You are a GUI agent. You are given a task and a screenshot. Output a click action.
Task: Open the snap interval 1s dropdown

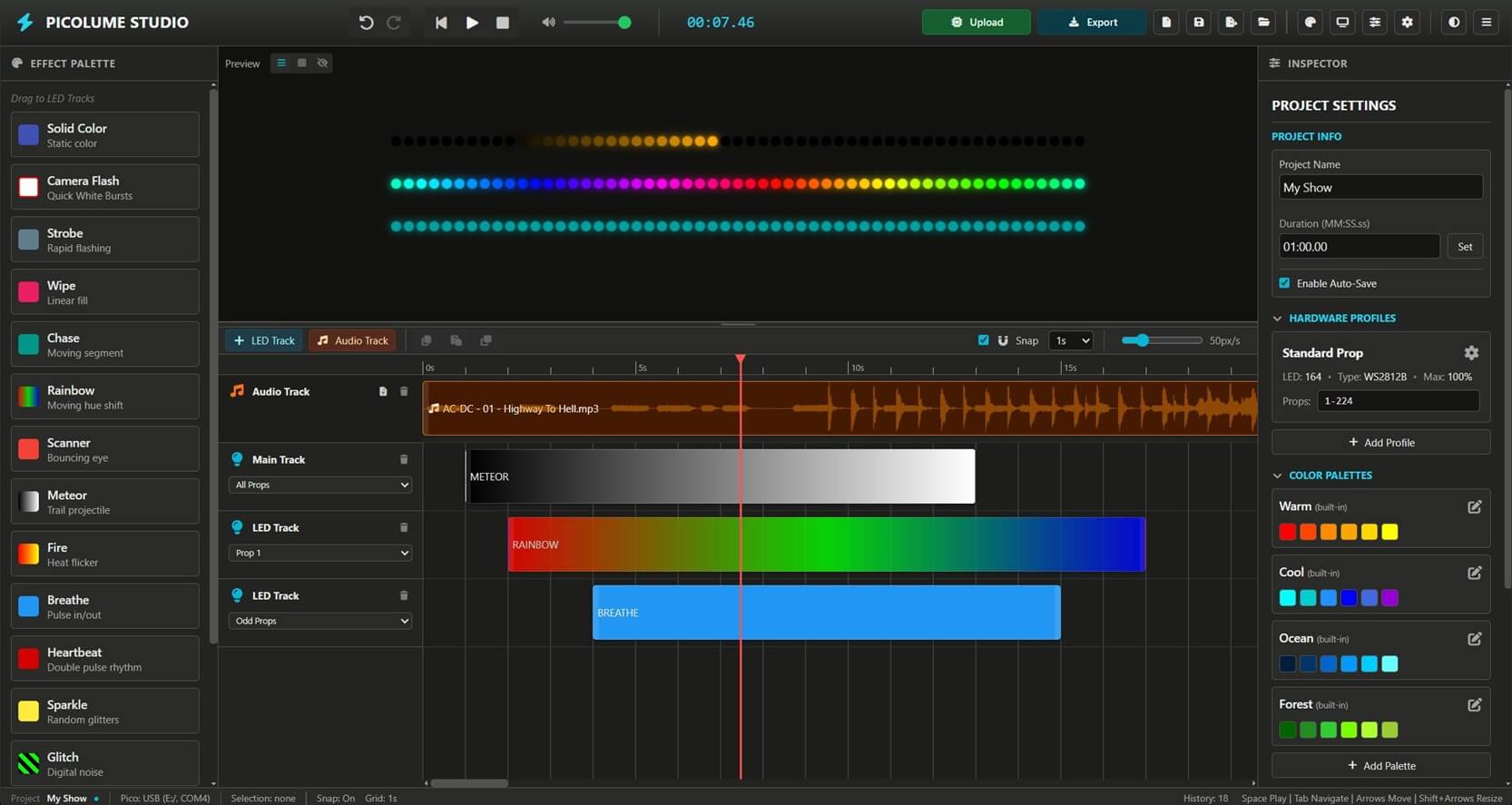pos(1071,340)
